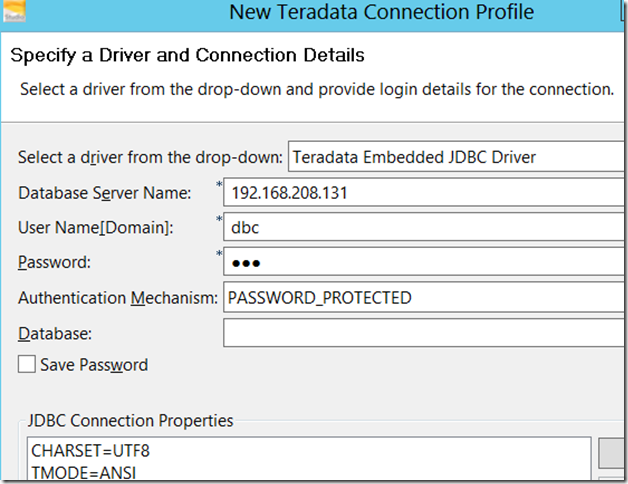628x484 pixels.
Task: Click the 'User Name[Domain]' label
Action: (96, 228)
